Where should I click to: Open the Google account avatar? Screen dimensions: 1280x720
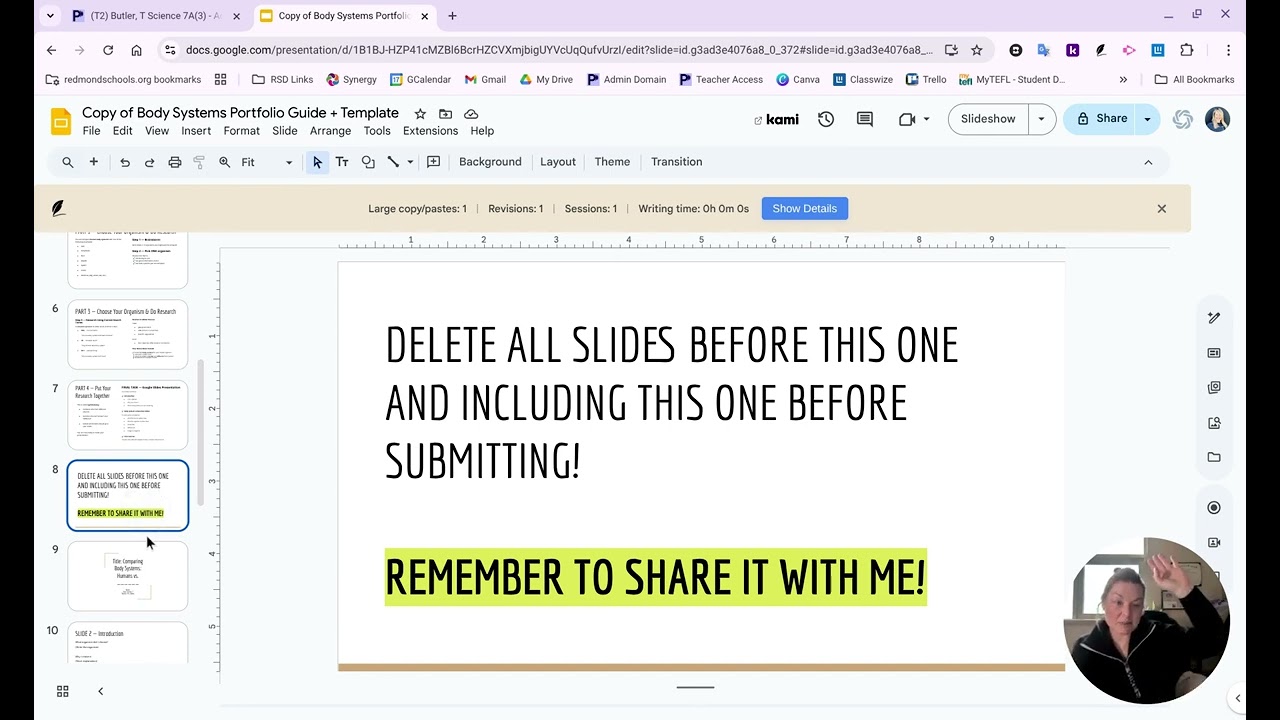pyautogui.click(x=1218, y=119)
